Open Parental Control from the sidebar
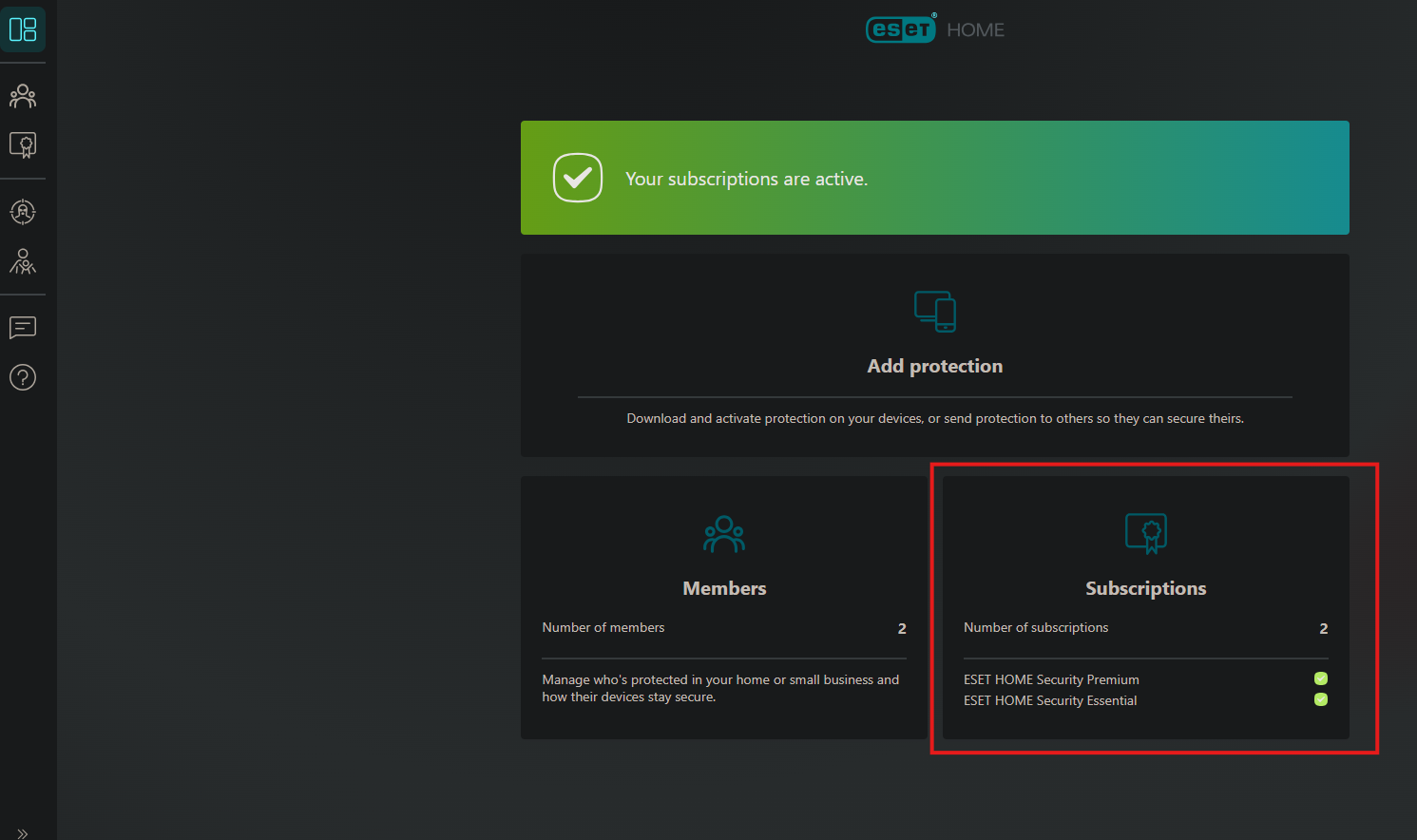Image resolution: width=1417 pixels, height=840 pixels. pos(23,262)
